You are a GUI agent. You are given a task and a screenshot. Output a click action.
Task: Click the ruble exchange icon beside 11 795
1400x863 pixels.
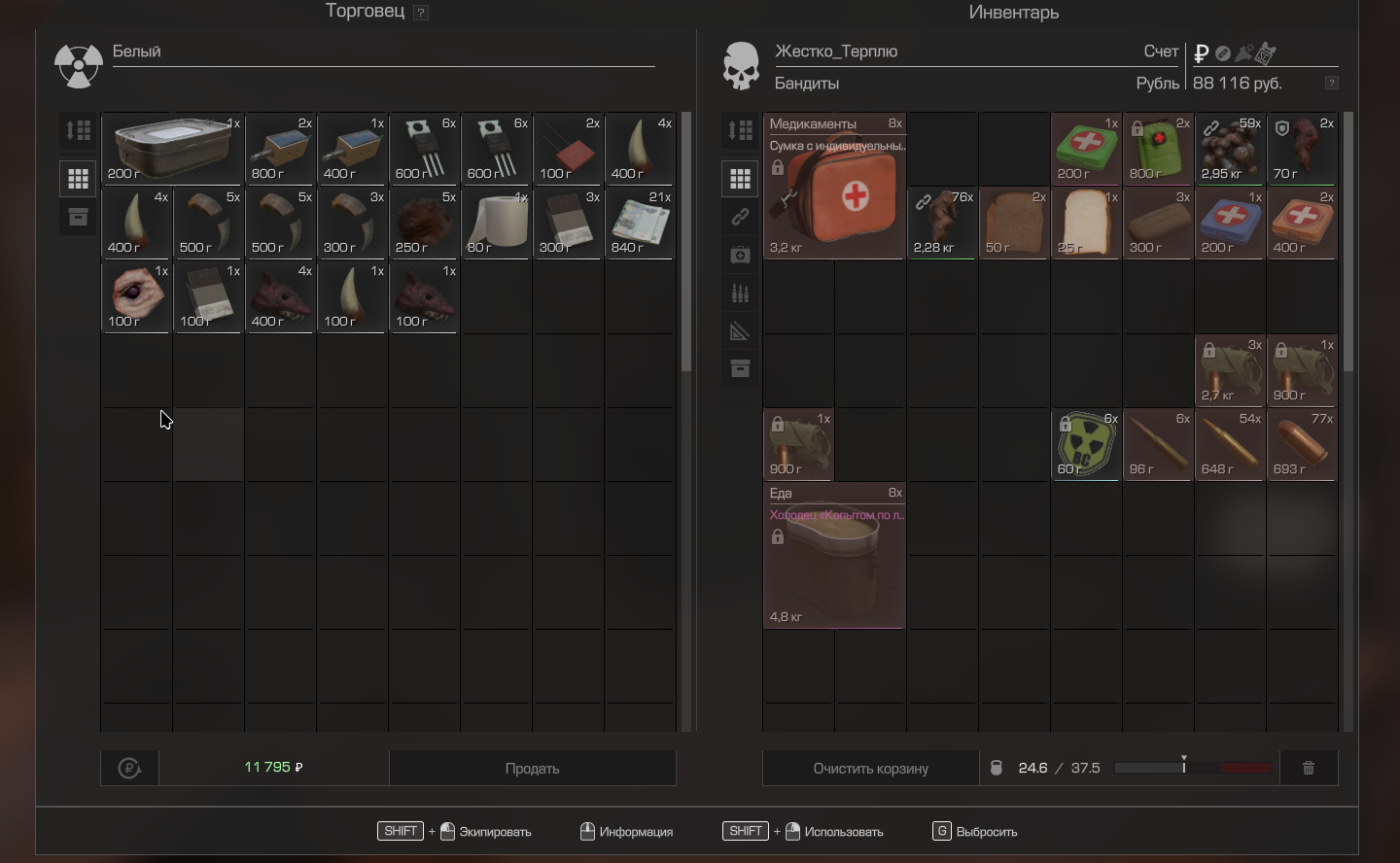(129, 768)
